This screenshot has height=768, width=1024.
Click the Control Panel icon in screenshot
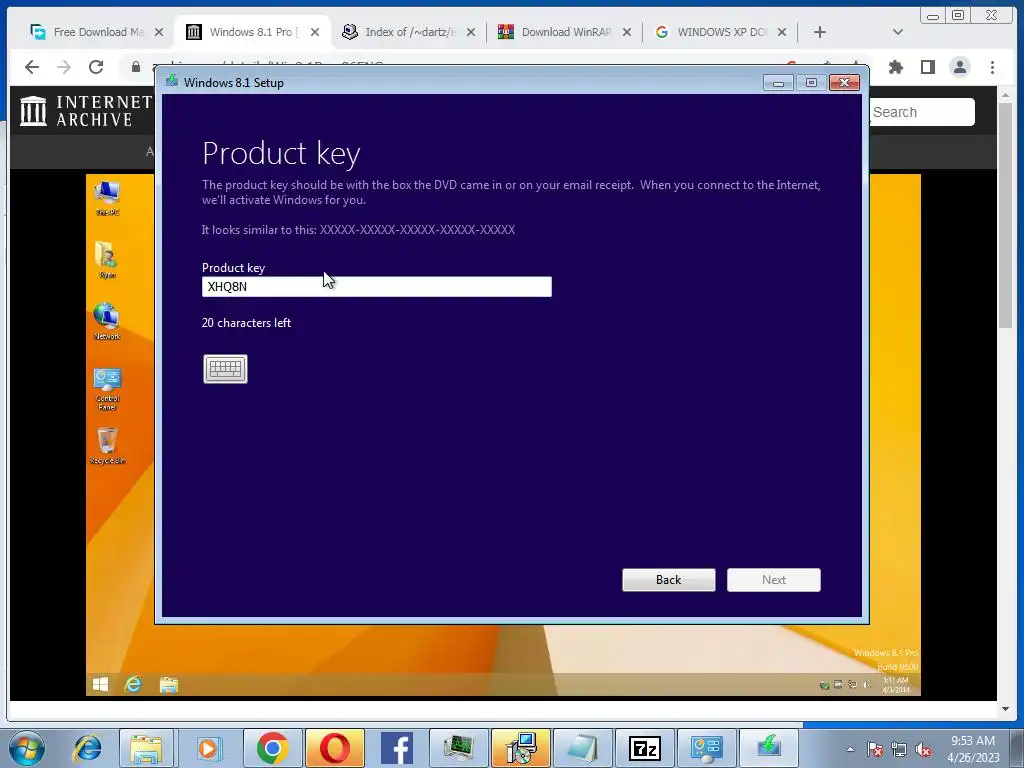(107, 389)
